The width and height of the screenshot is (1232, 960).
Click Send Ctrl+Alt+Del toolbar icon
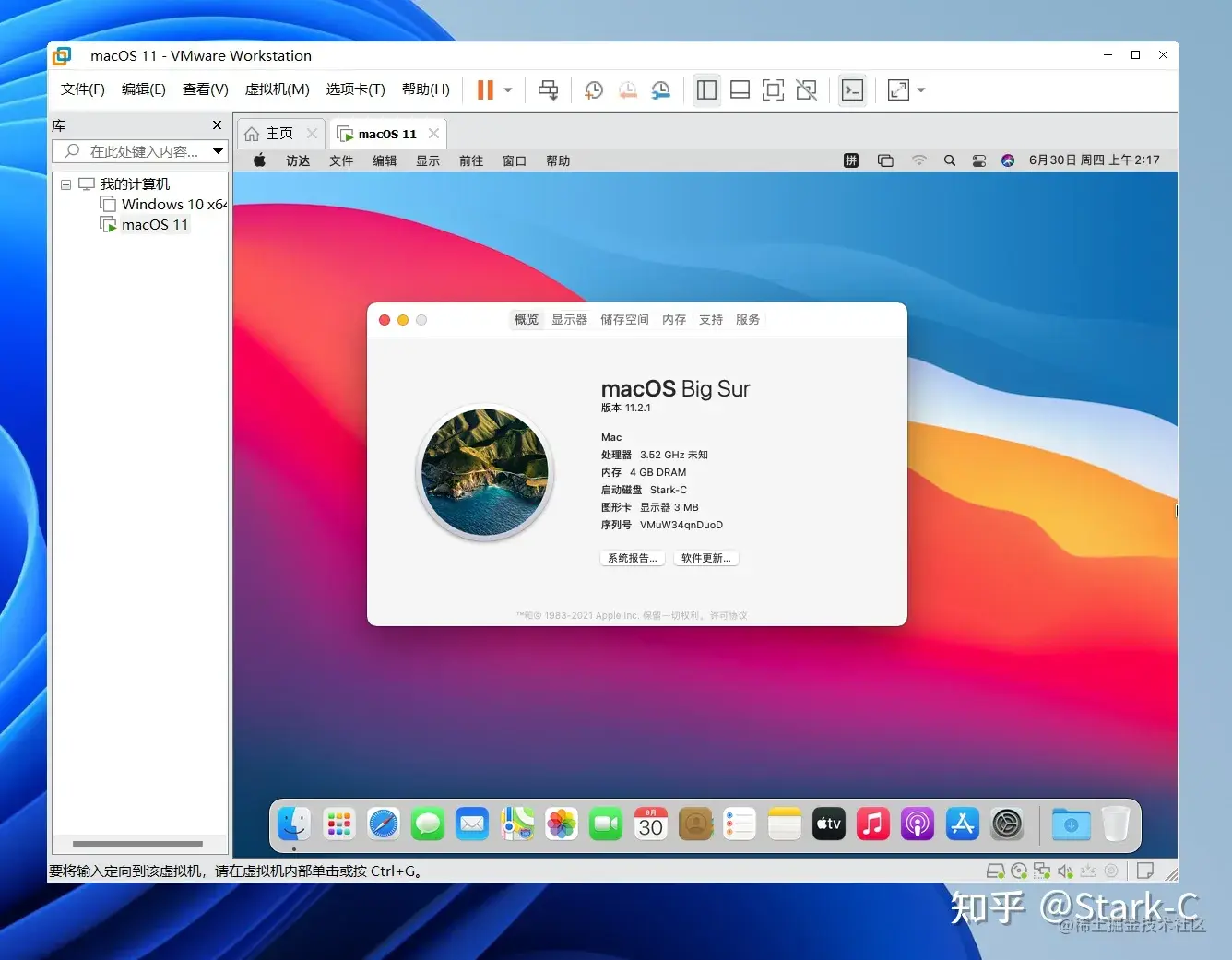click(x=548, y=89)
